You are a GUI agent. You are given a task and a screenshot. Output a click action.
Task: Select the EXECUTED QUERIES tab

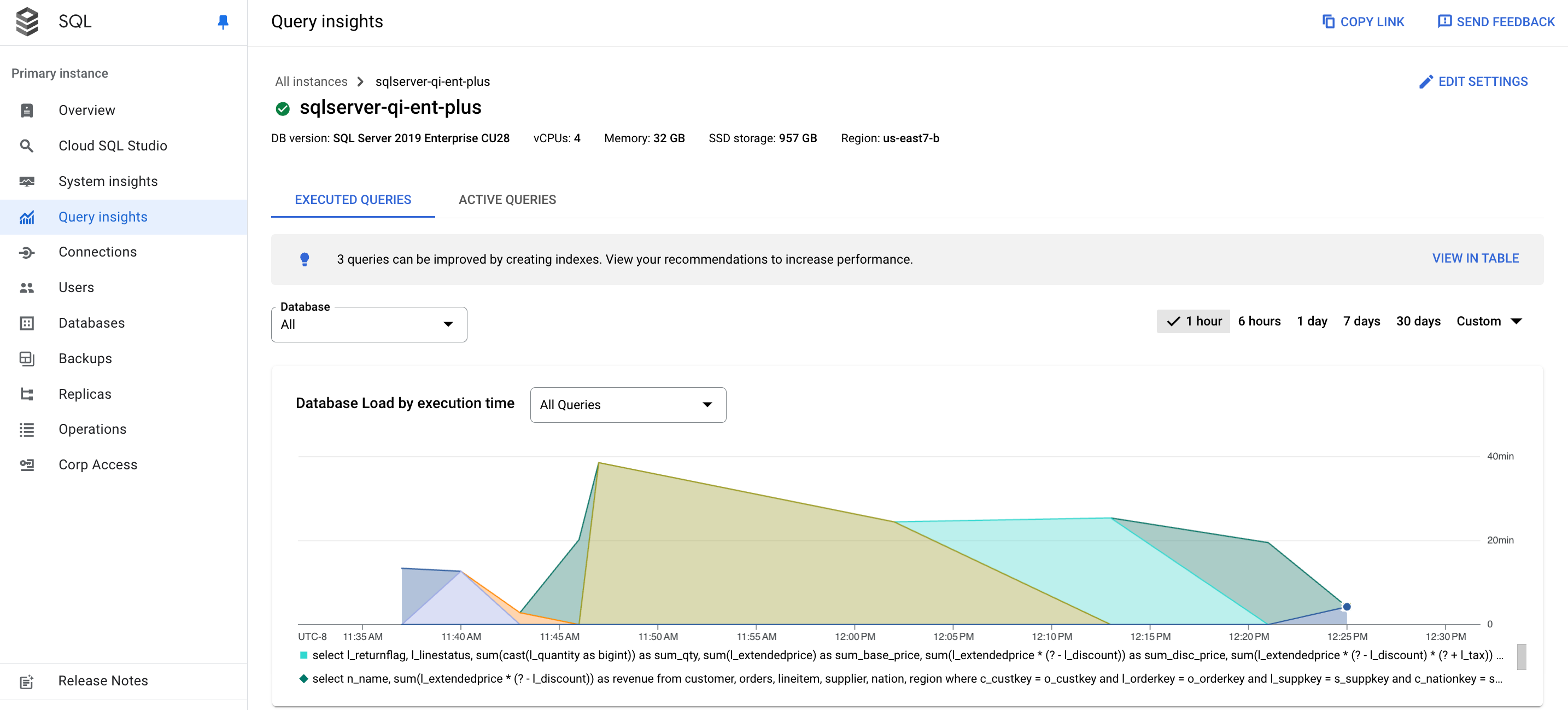(353, 199)
